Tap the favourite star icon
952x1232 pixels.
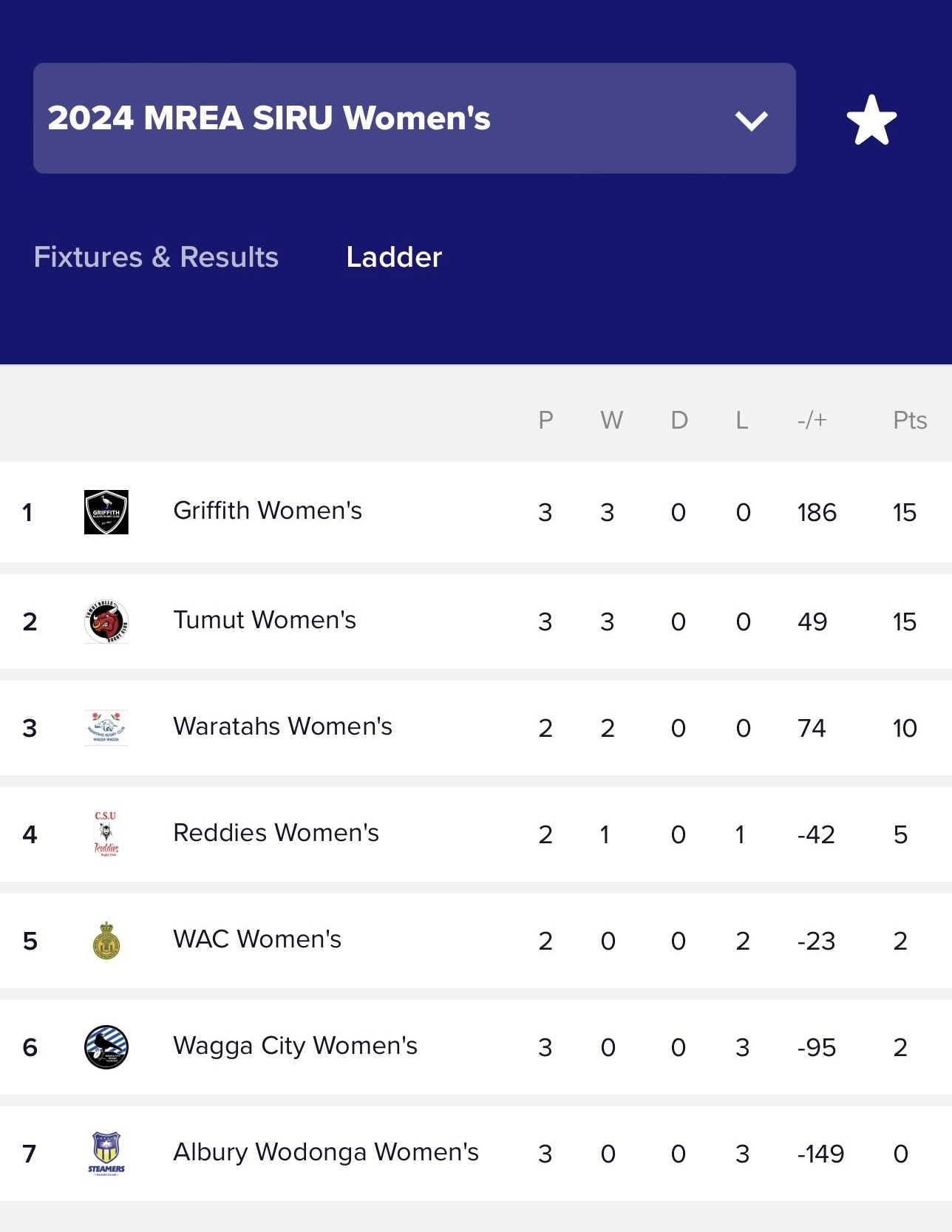pyautogui.click(x=871, y=120)
